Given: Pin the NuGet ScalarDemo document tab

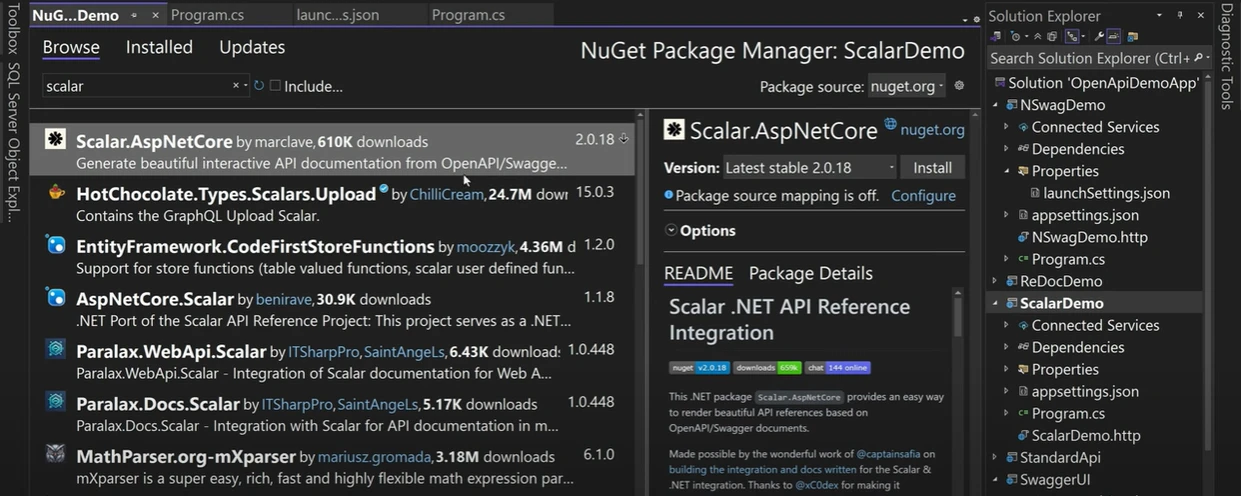Looking at the screenshot, I should click(135, 16).
